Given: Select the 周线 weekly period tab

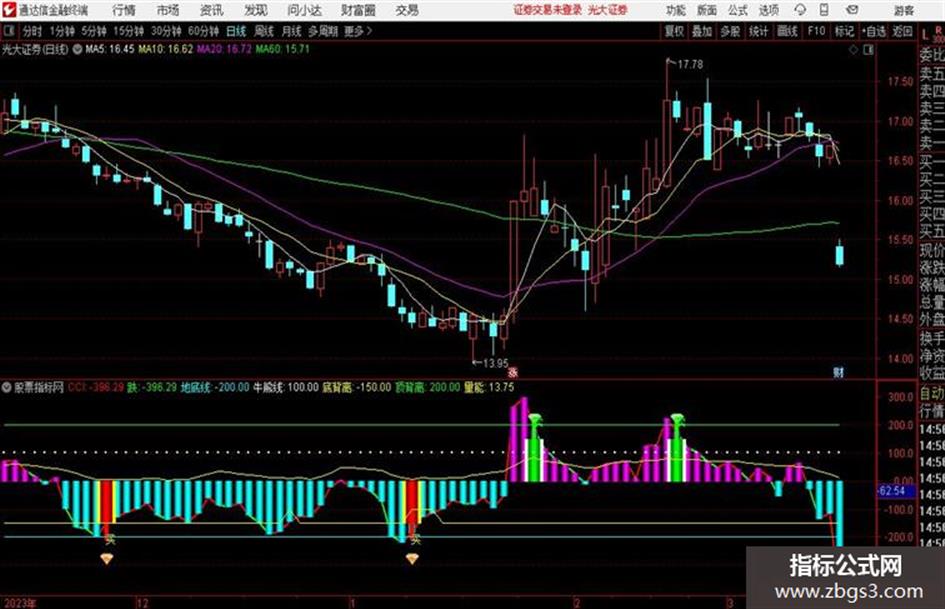Looking at the screenshot, I should 264,31.
